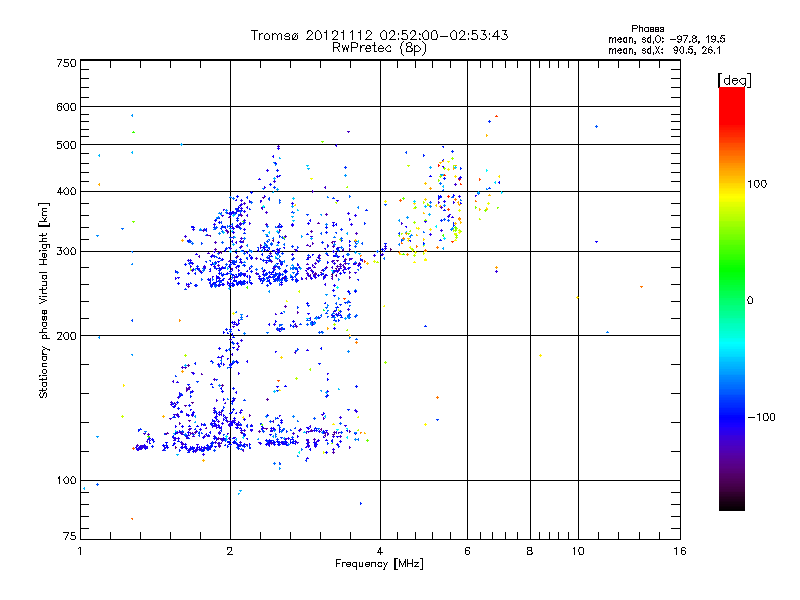Click x-axis tick label 2
The width and height of the screenshot is (800, 600).
pos(230,551)
